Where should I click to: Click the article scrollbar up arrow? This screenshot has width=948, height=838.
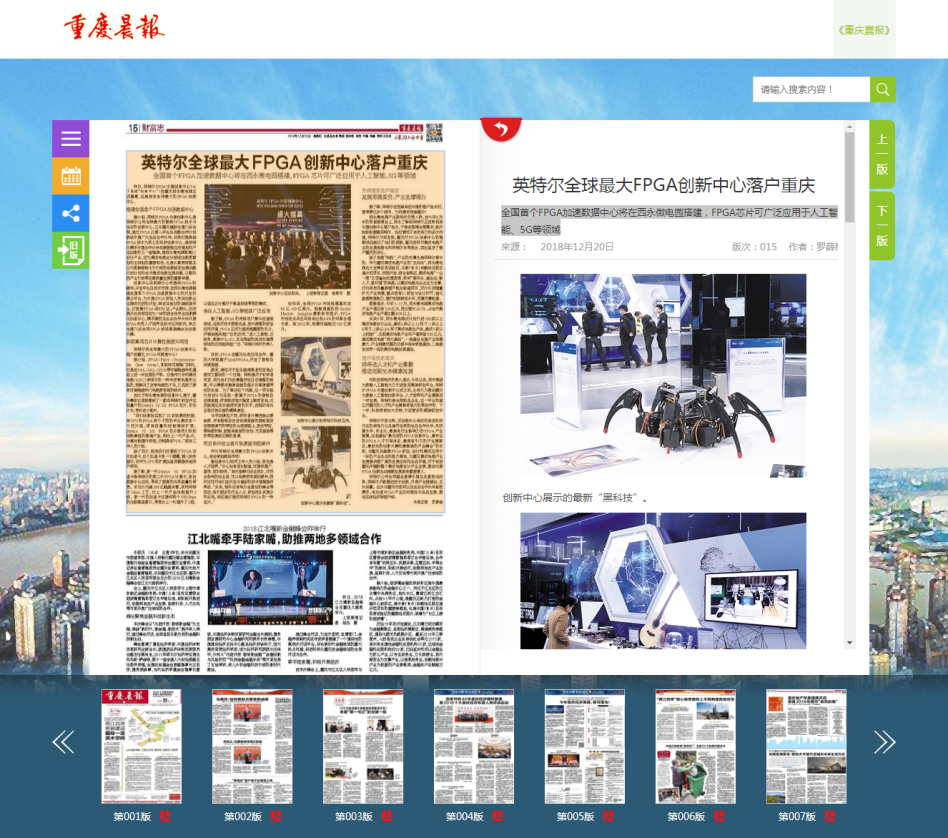tap(849, 127)
